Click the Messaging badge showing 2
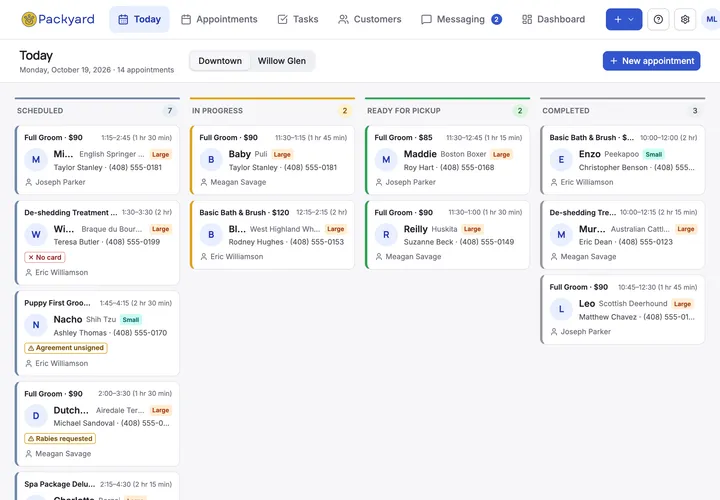Viewport: 720px width, 500px height. coord(496,19)
